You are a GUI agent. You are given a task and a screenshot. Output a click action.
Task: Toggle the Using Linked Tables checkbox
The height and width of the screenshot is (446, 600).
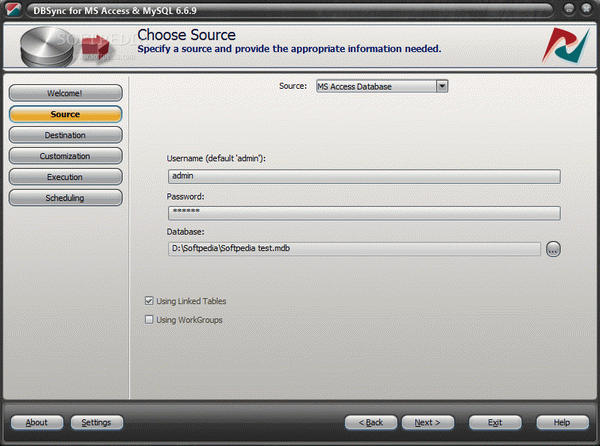pos(149,301)
